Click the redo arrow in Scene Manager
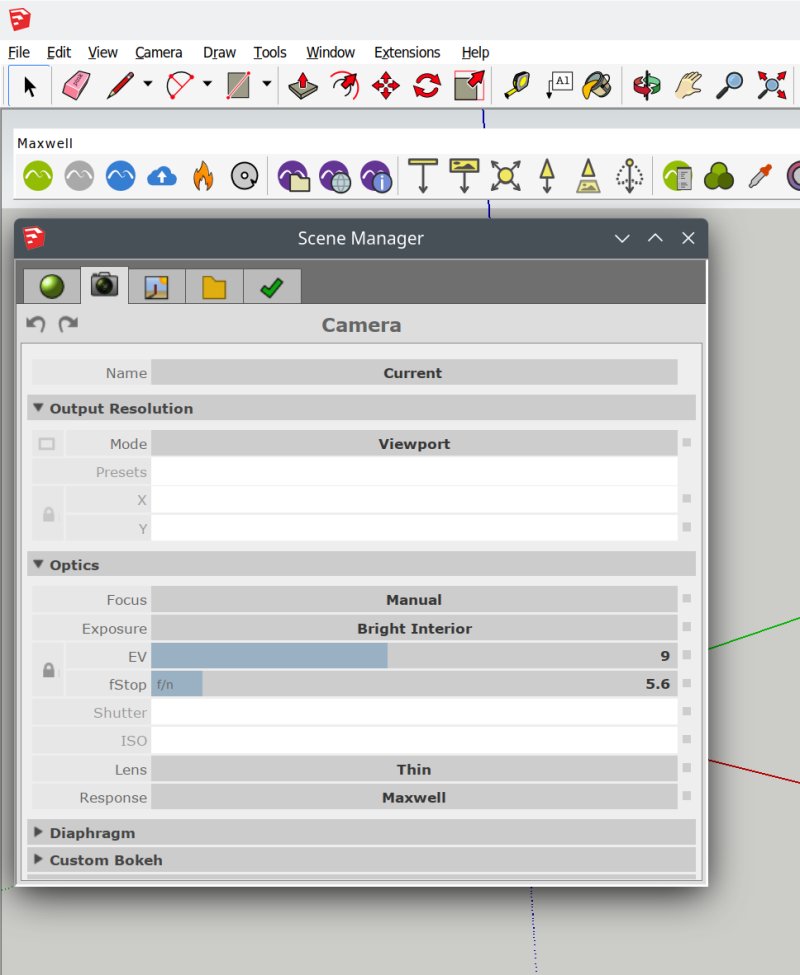Image resolution: width=800 pixels, height=975 pixels. (x=68, y=324)
